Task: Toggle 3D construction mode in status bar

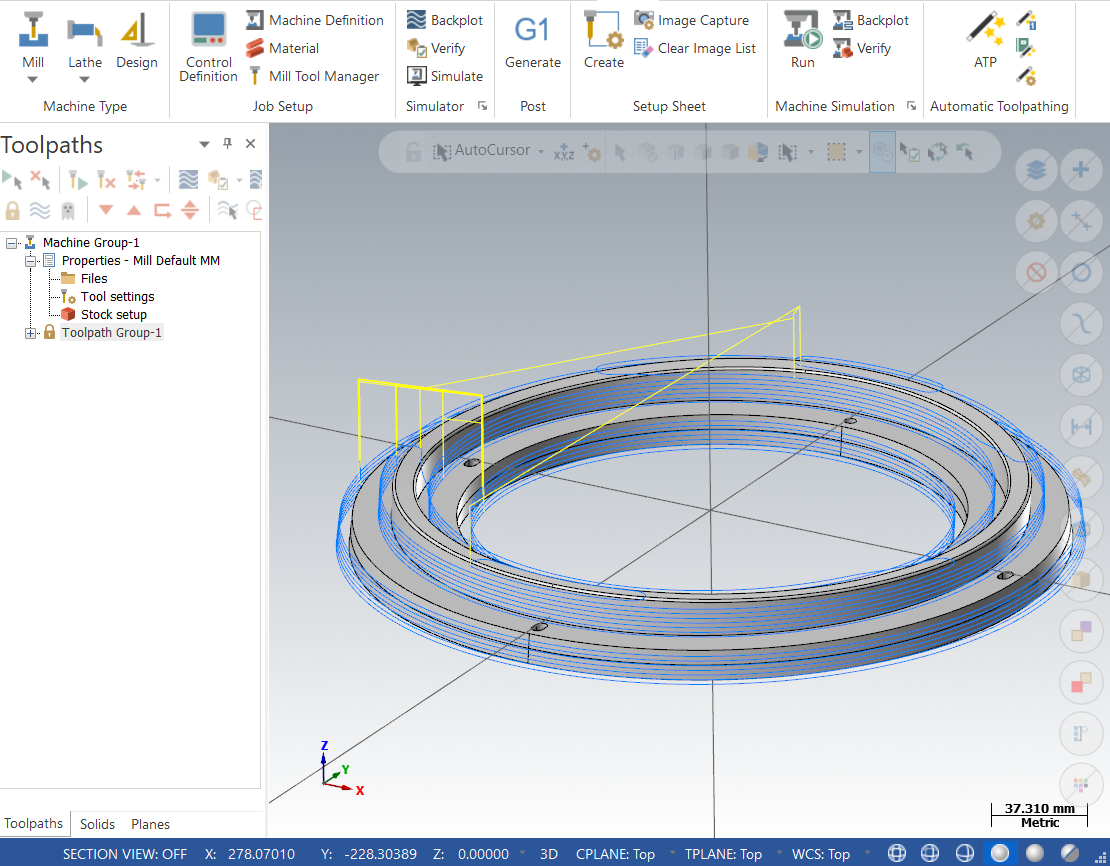Action: [x=549, y=854]
